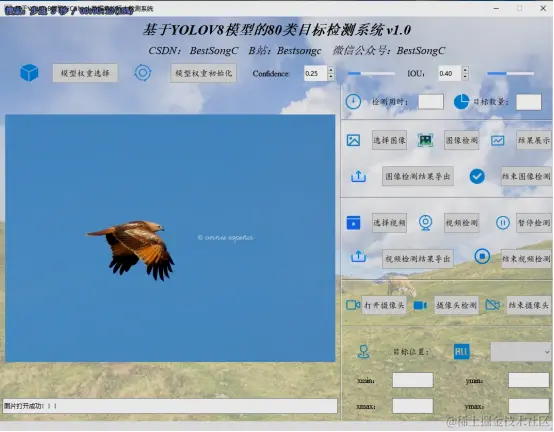Click the solid blue camera icon

pyautogui.click(x=420, y=305)
